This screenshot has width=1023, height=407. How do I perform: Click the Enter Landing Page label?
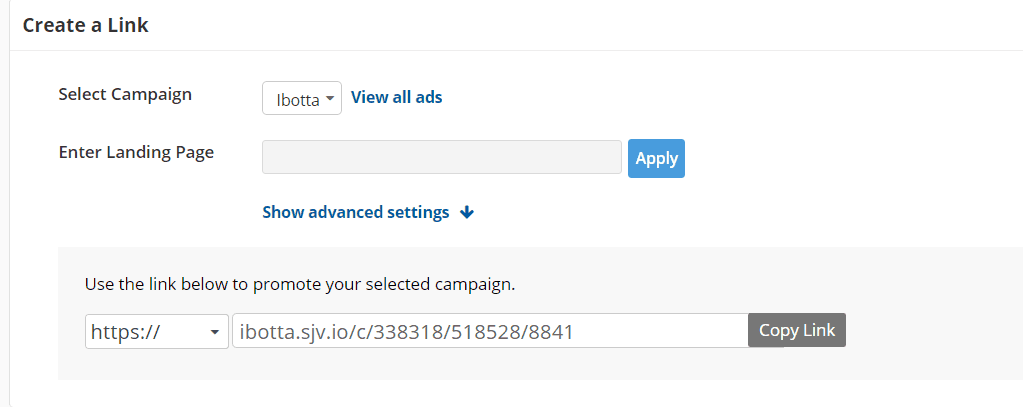(136, 153)
